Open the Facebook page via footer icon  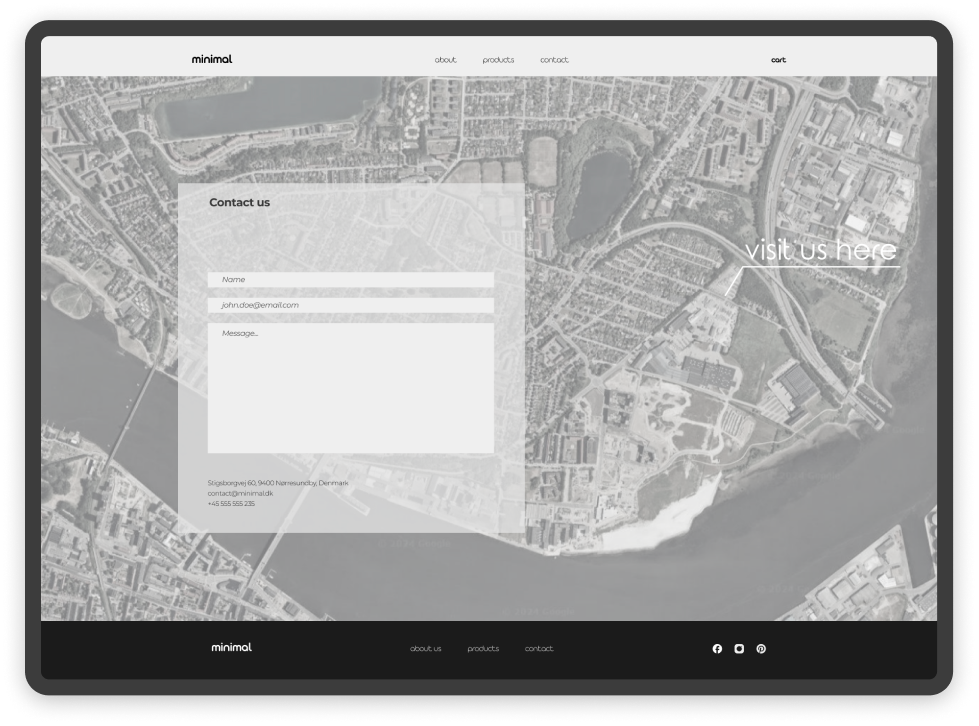[716, 648]
